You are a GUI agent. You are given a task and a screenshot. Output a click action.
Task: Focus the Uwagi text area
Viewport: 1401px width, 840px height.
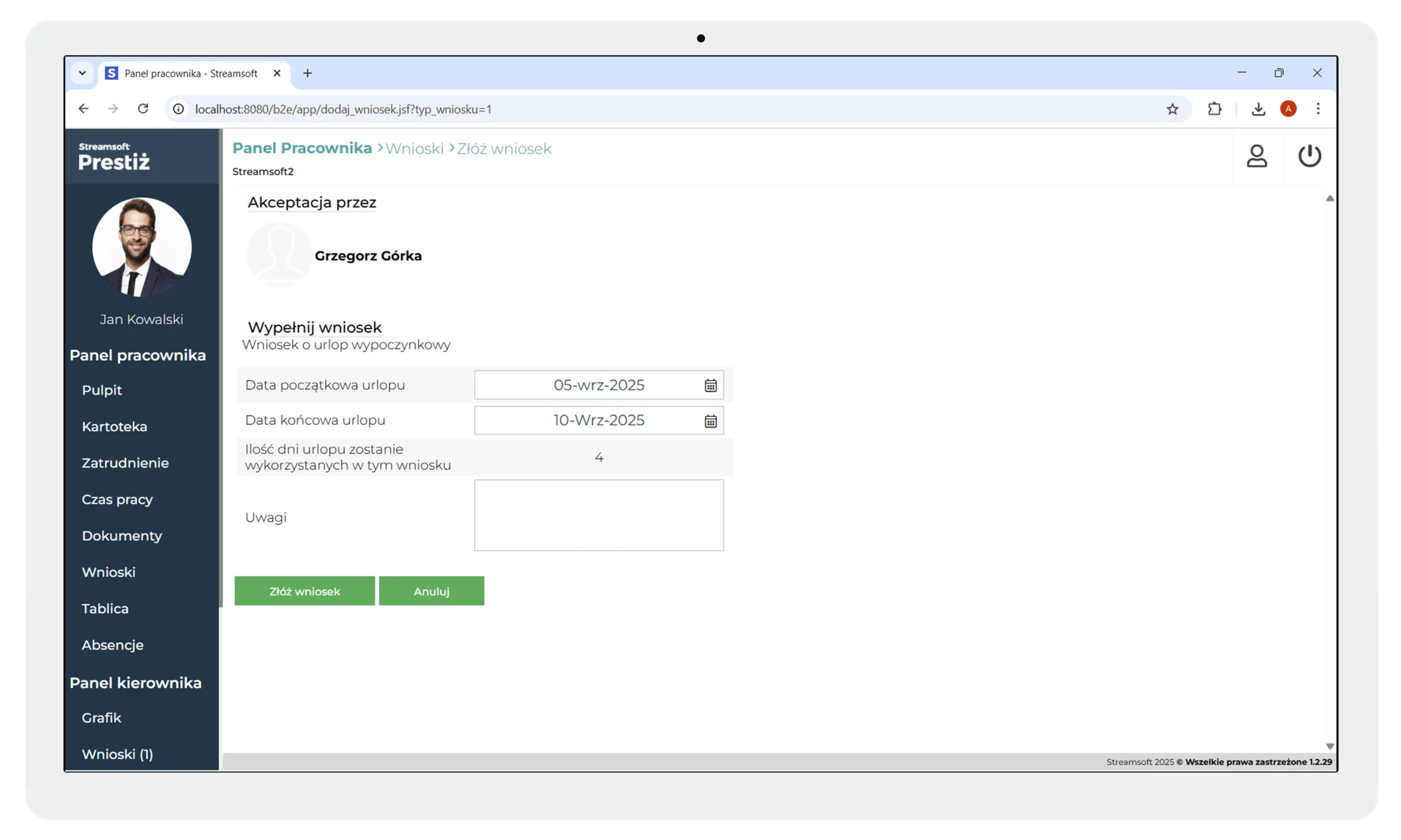[x=599, y=515]
